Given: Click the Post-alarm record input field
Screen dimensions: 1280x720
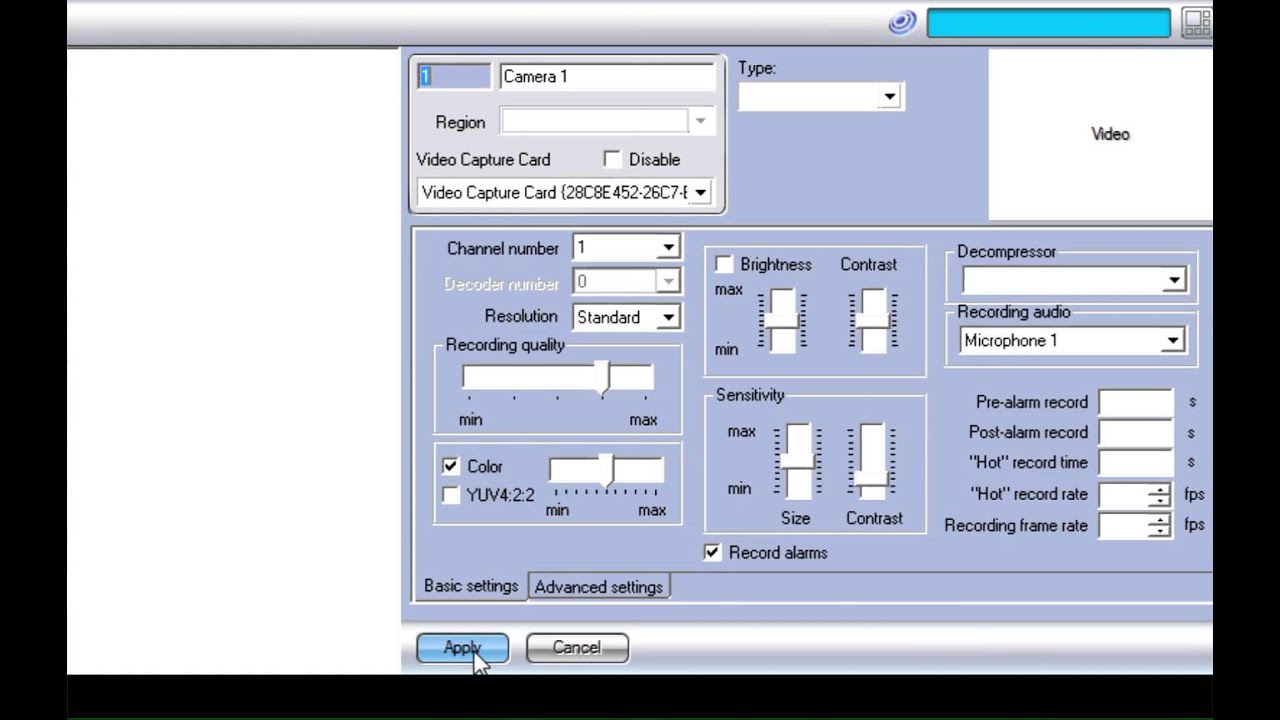Looking at the screenshot, I should tap(1136, 432).
